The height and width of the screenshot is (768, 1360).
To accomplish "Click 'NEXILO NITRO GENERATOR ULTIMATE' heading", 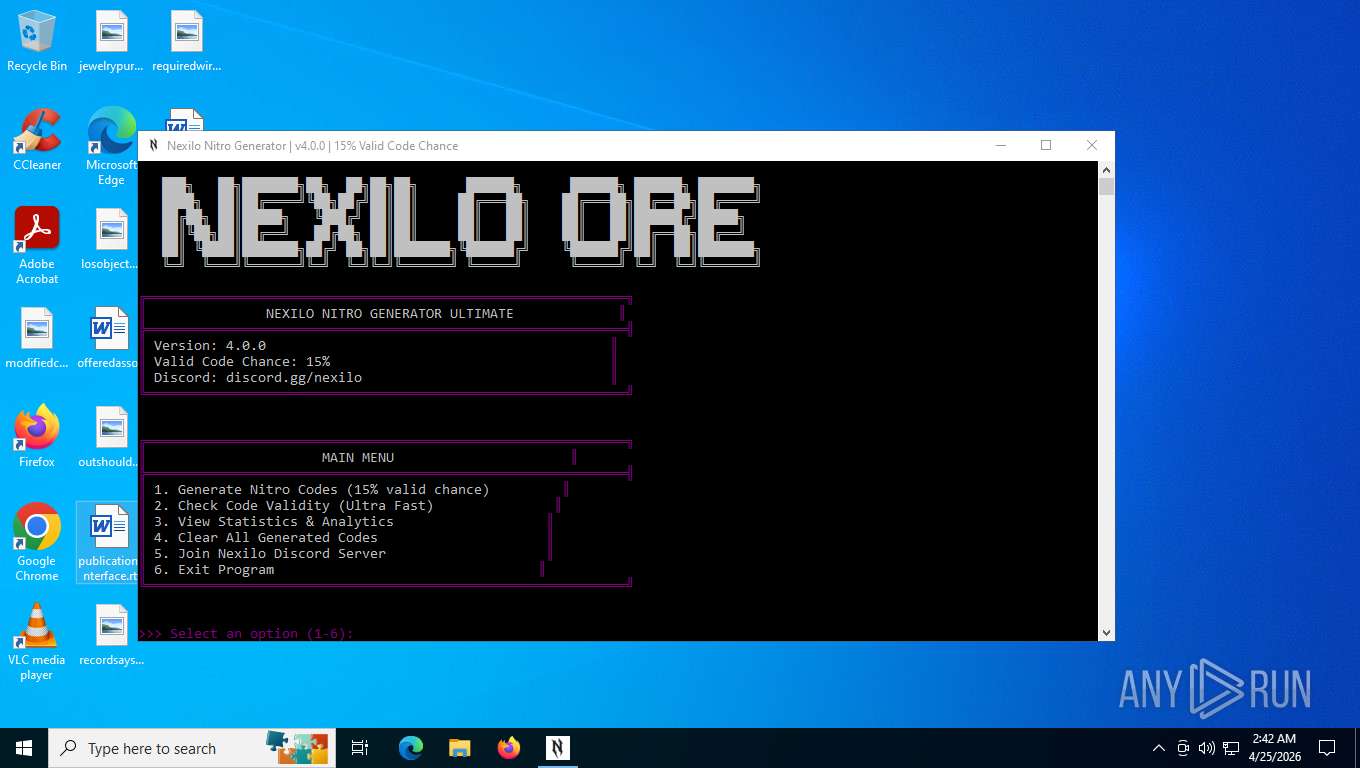I will [390, 314].
